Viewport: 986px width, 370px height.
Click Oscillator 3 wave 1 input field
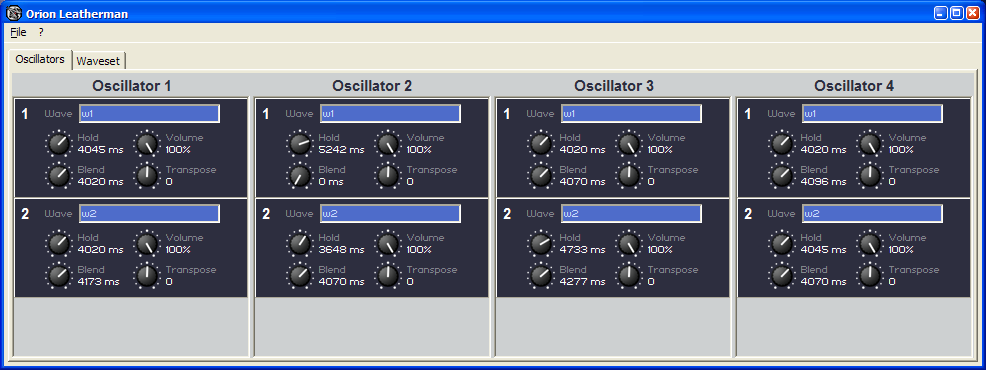point(631,114)
